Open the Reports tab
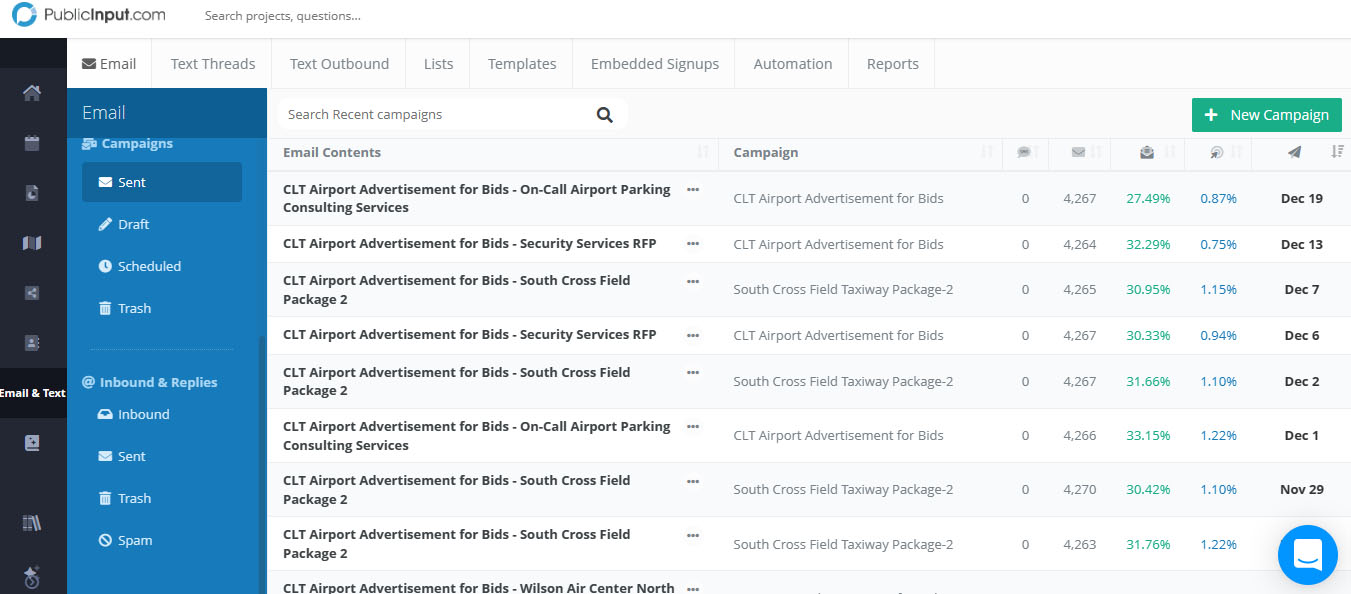This screenshot has width=1351, height=594. click(892, 64)
